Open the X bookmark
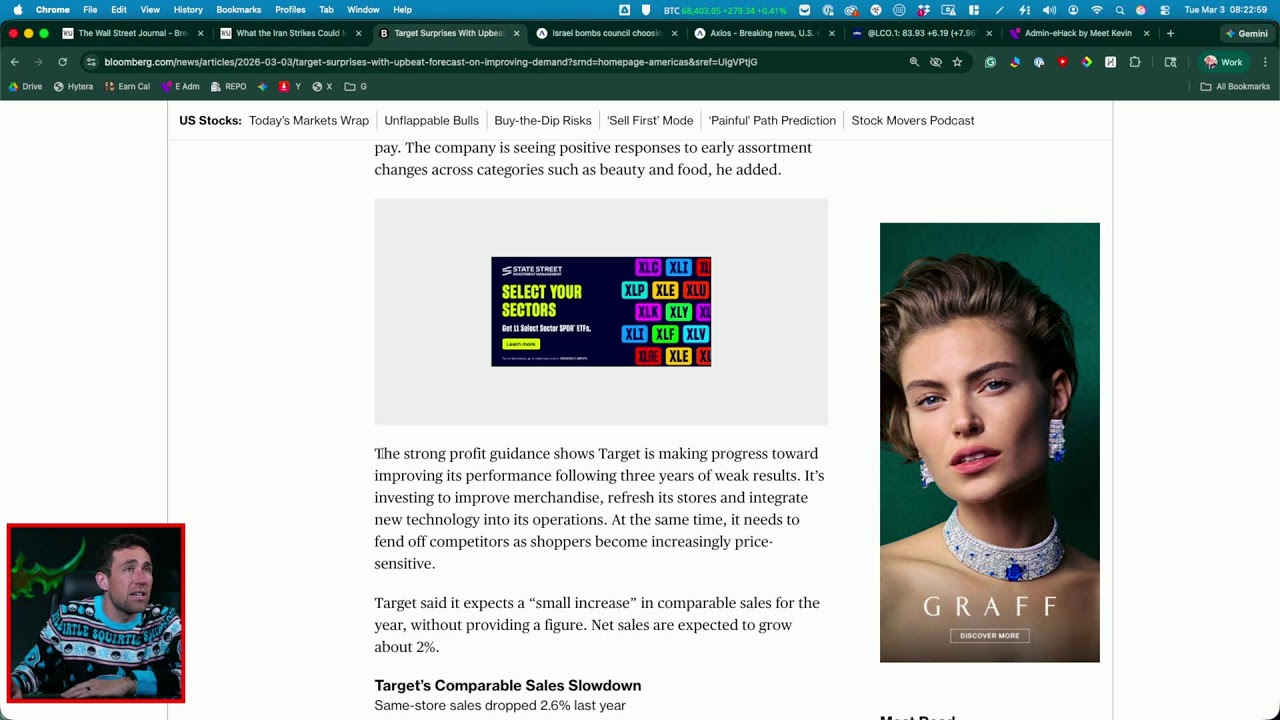The width and height of the screenshot is (1280, 720). point(322,87)
